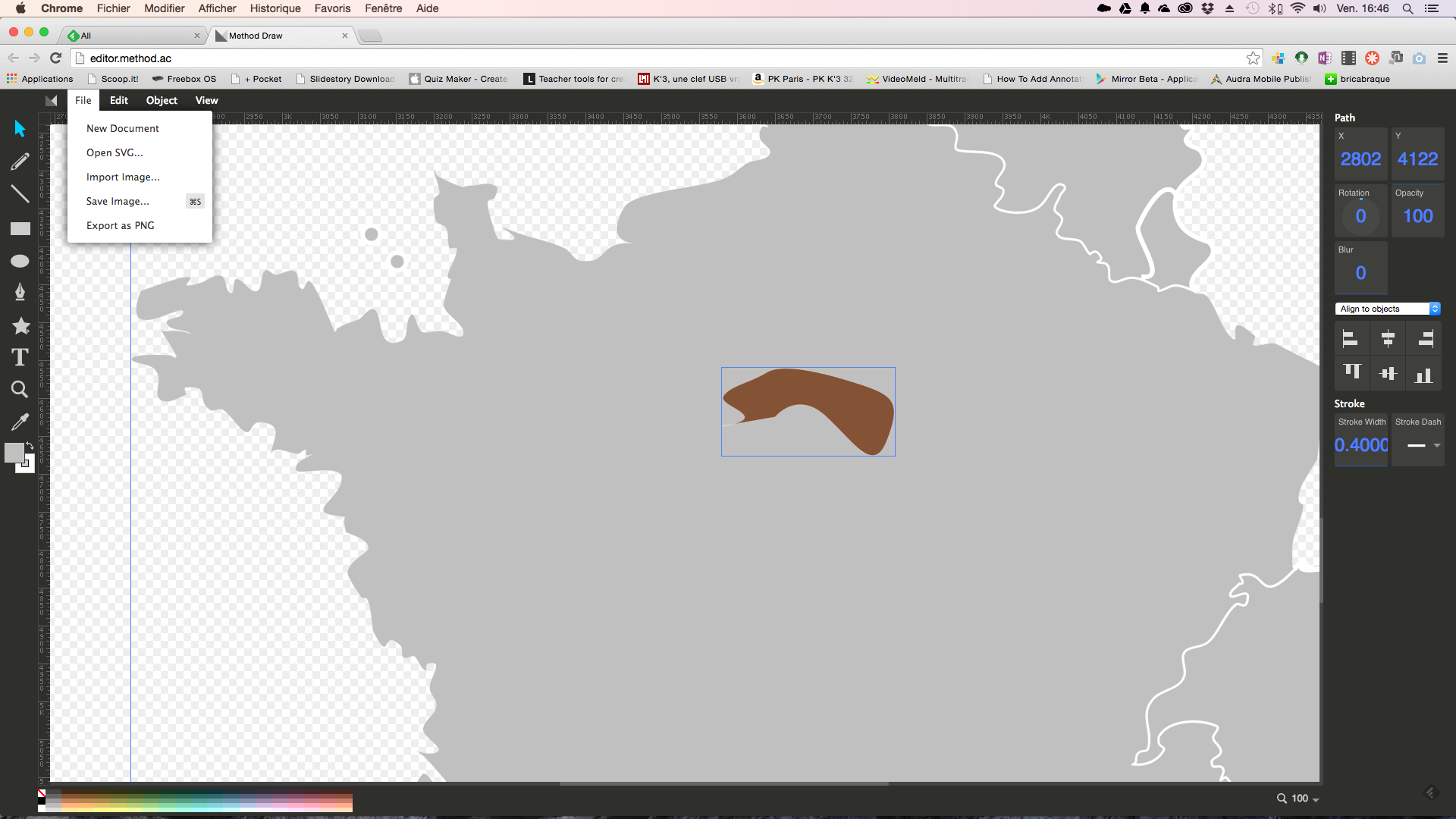1456x819 pixels.
Task: Align objects to horizontal center
Action: 1388,339
